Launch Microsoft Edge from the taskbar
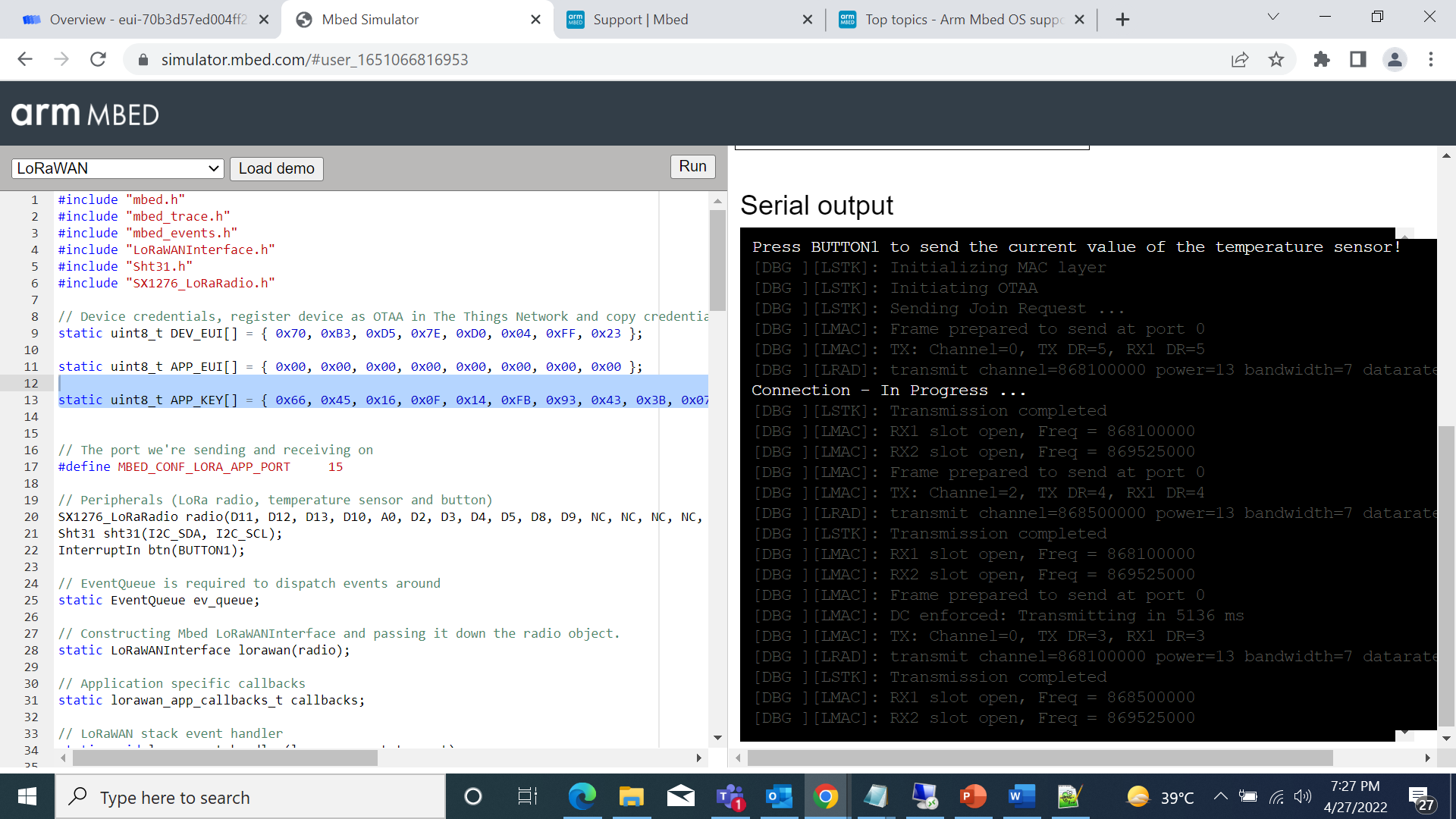Screen dimensions: 1456x819 [582, 797]
